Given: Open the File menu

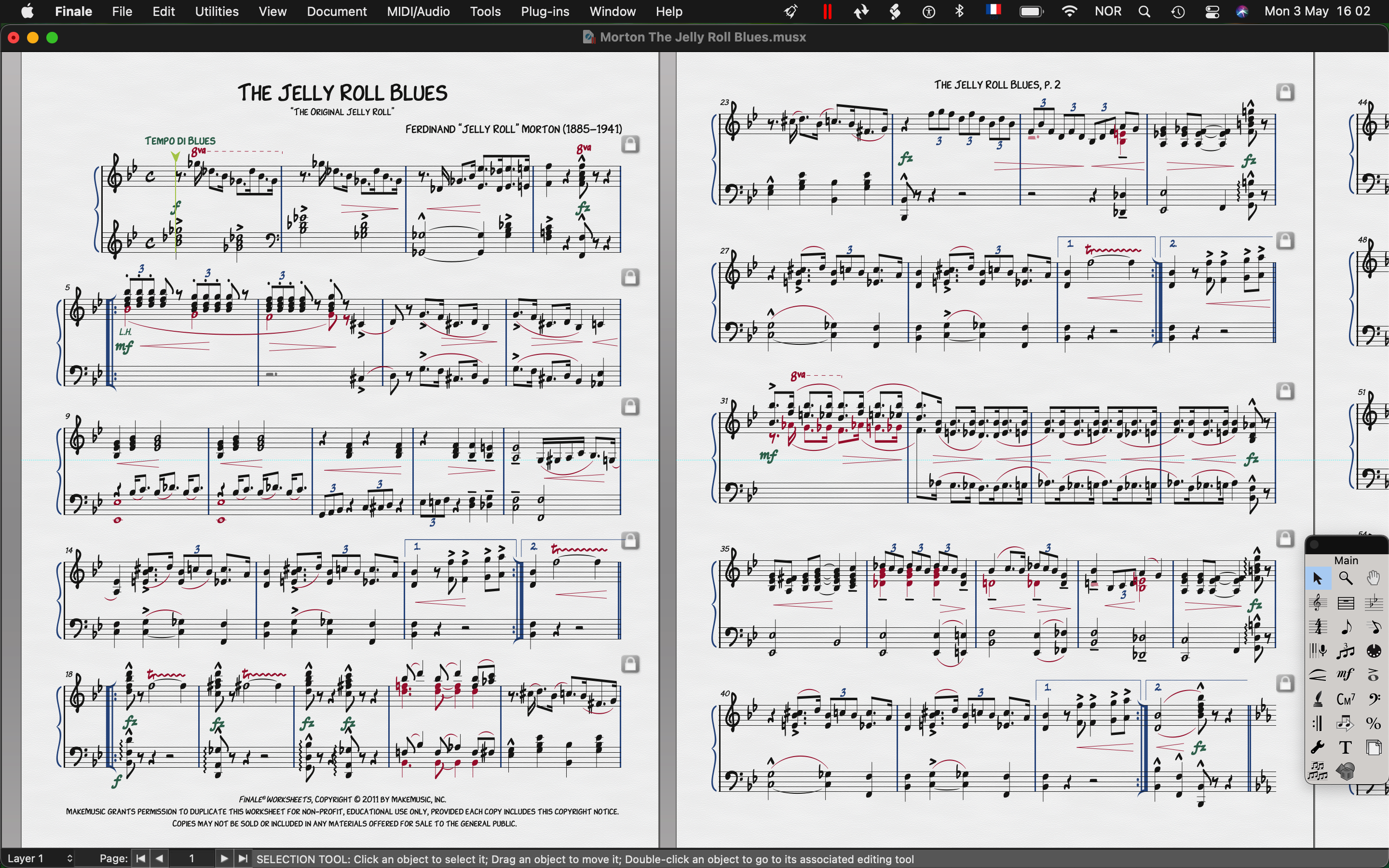Looking at the screenshot, I should 122,12.
